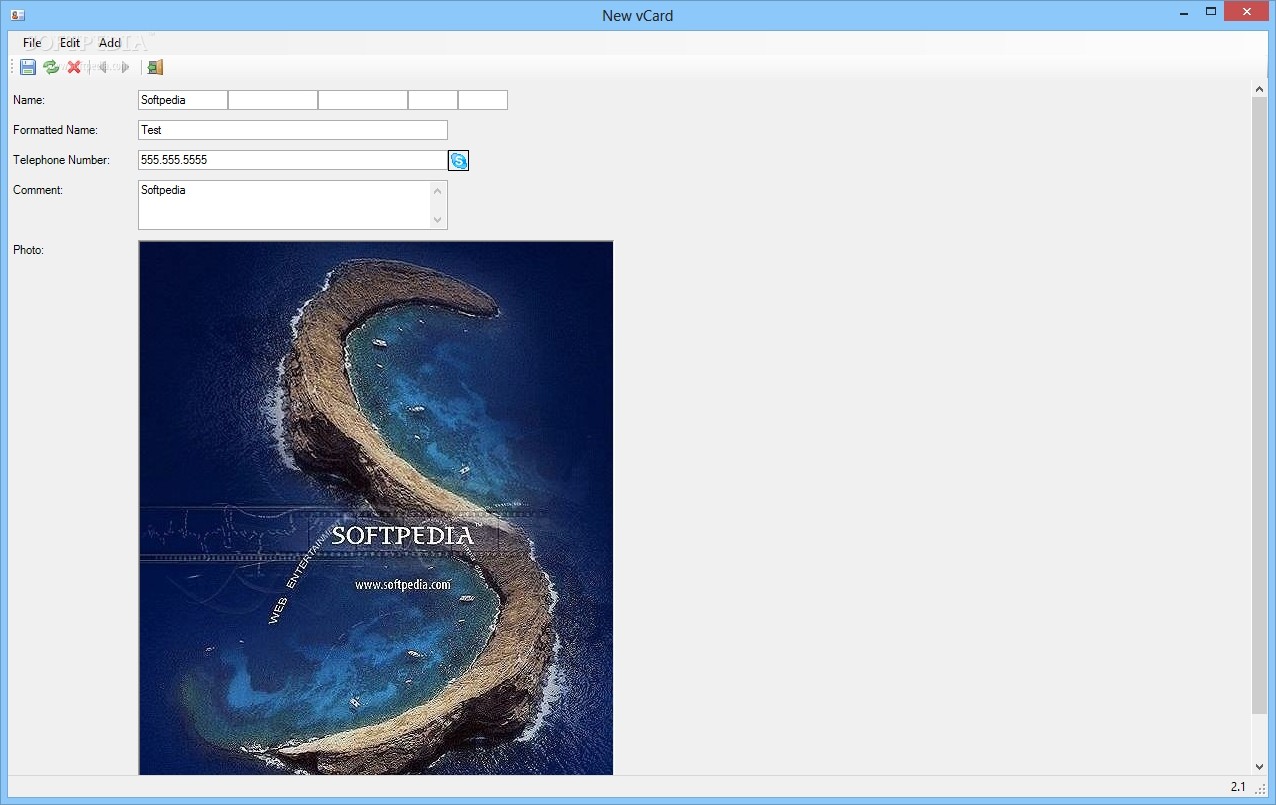Click the fourth empty Name field
Screen dimensions: 1276x805
(x=433, y=100)
